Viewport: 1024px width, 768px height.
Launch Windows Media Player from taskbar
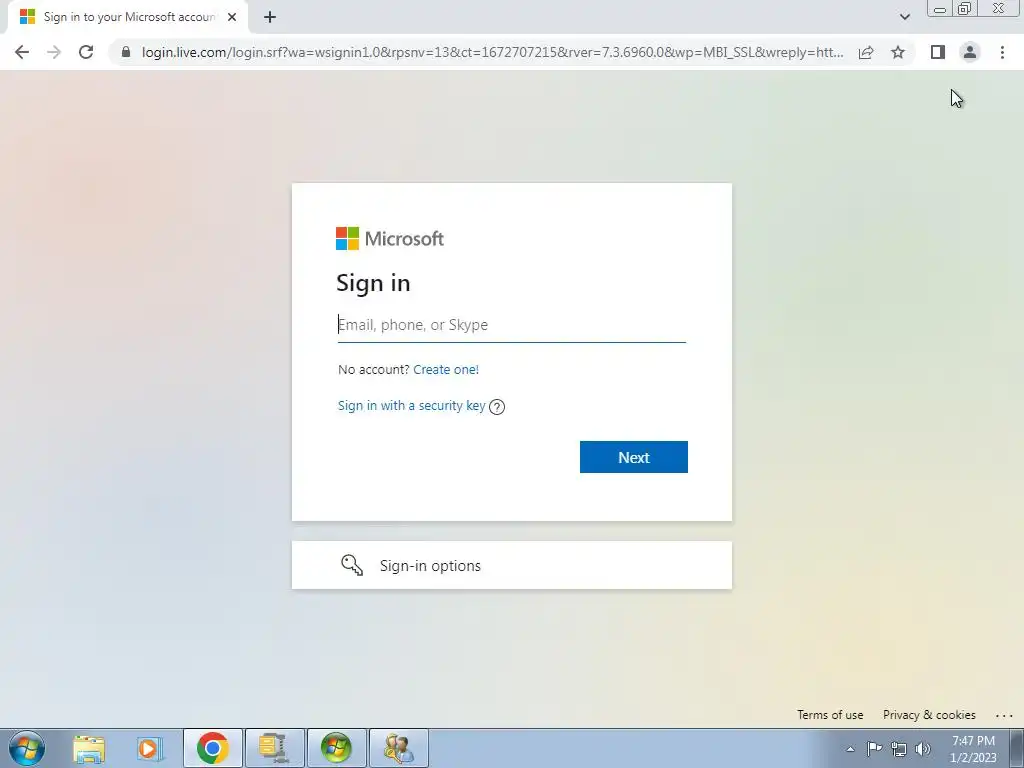tap(150, 748)
